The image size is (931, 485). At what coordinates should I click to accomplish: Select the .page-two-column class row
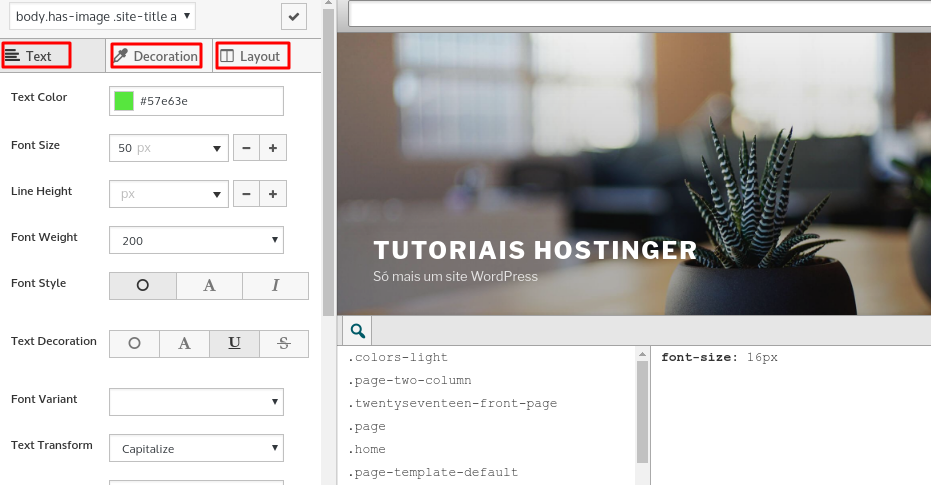409,381
